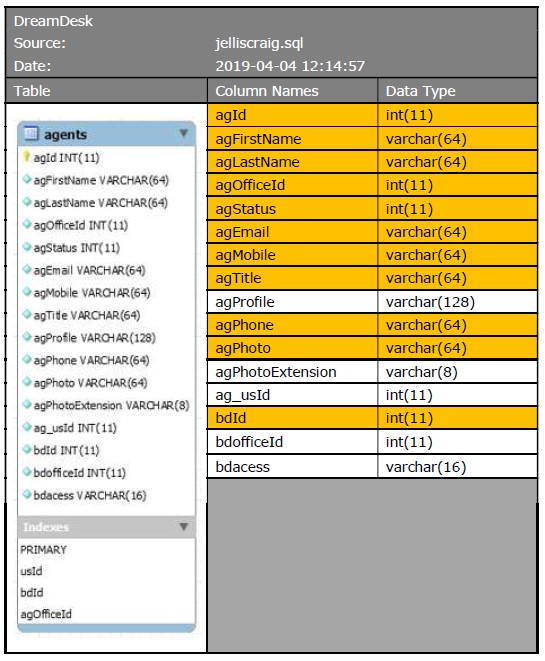
Task: Select the PRIMARY index entry
Action: [43, 550]
